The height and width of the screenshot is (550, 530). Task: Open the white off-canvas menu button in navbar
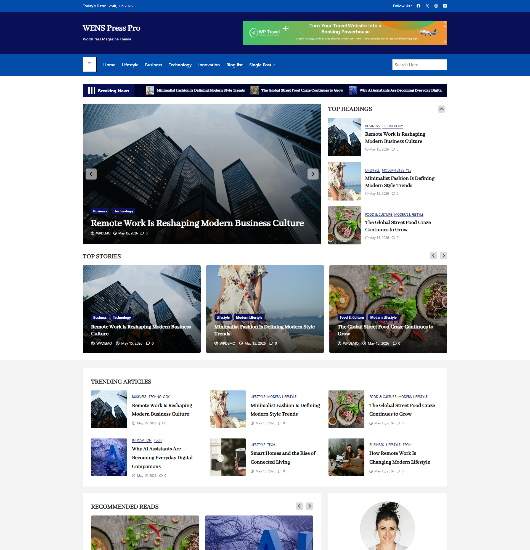89,65
